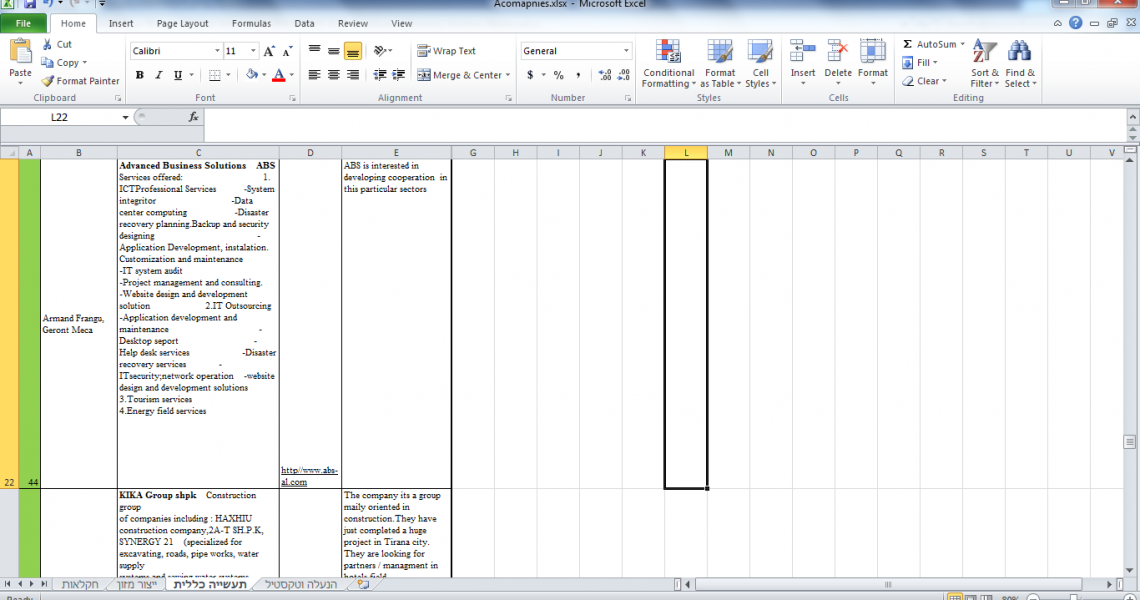The width and height of the screenshot is (1140, 600).
Task: Select the תעשייה כללית sheet tab
Action: point(210,584)
